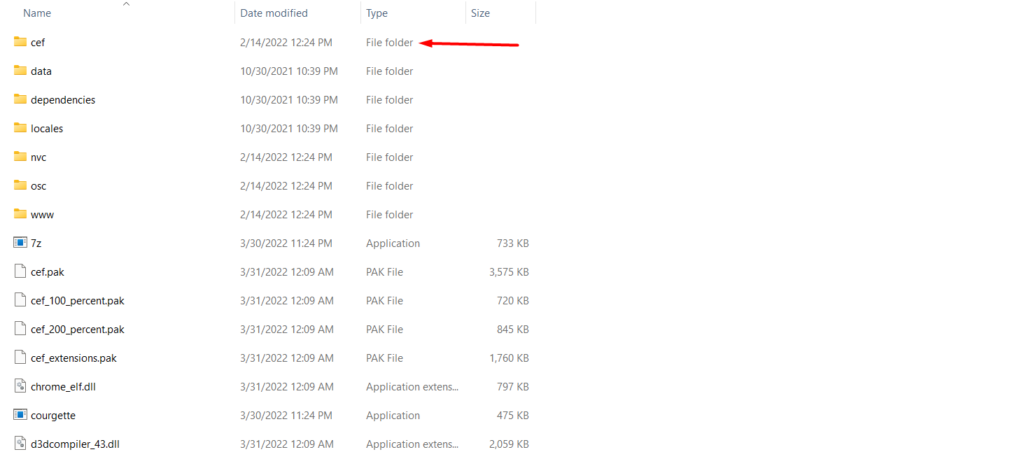Click the cef_100_percent.pak file icon
Image resolution: width=1024 pixels, height=459 pixels.
(20, 300)
